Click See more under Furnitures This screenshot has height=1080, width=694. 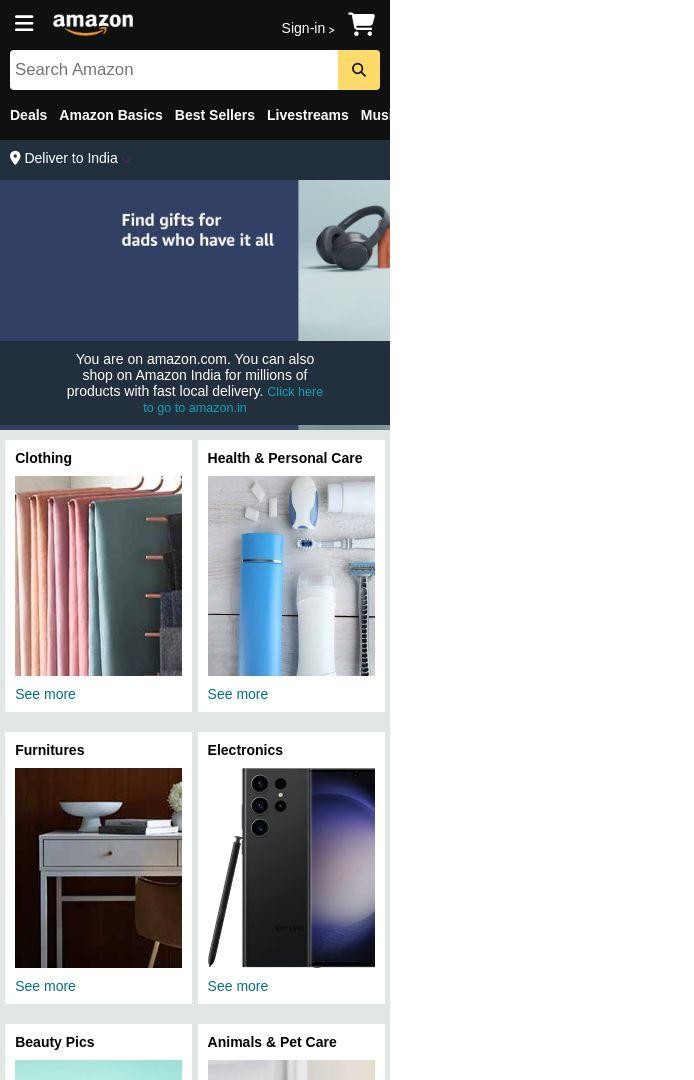45,986
